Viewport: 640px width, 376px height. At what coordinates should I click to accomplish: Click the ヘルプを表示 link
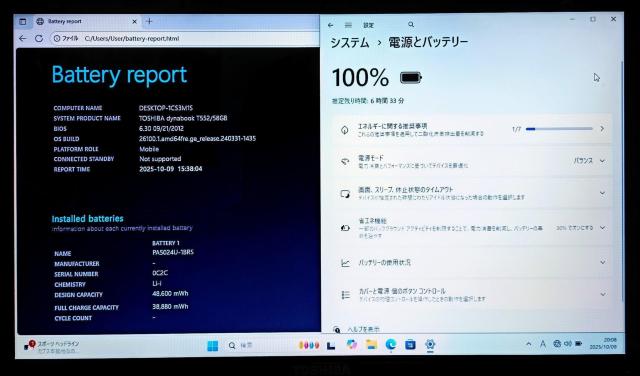[x=363, y=329]
